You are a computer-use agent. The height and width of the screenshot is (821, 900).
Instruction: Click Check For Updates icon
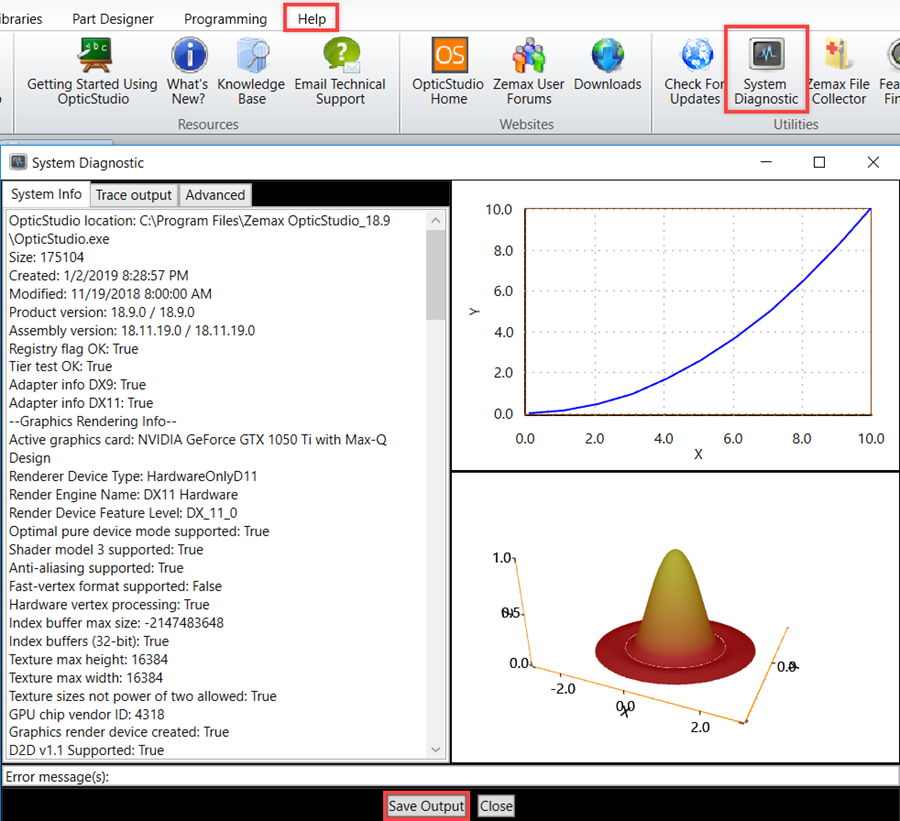click(x=696, y=55)
